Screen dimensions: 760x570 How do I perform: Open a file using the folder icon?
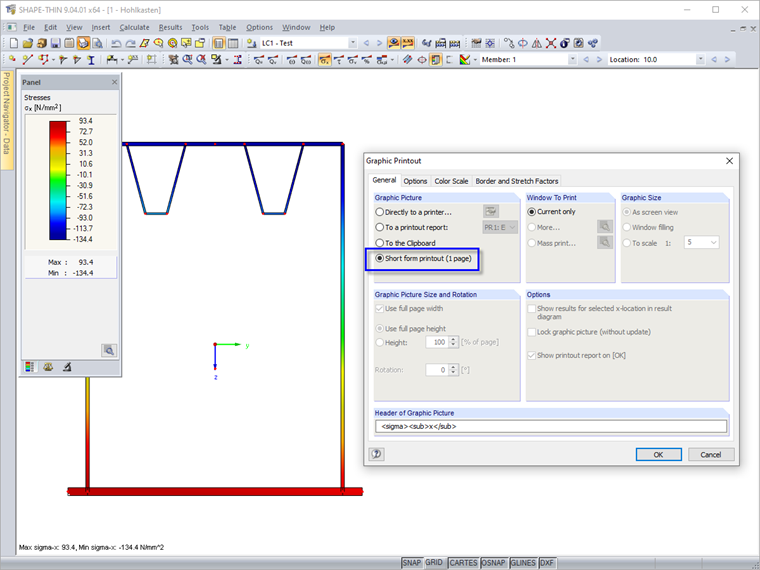pos(28,43)
